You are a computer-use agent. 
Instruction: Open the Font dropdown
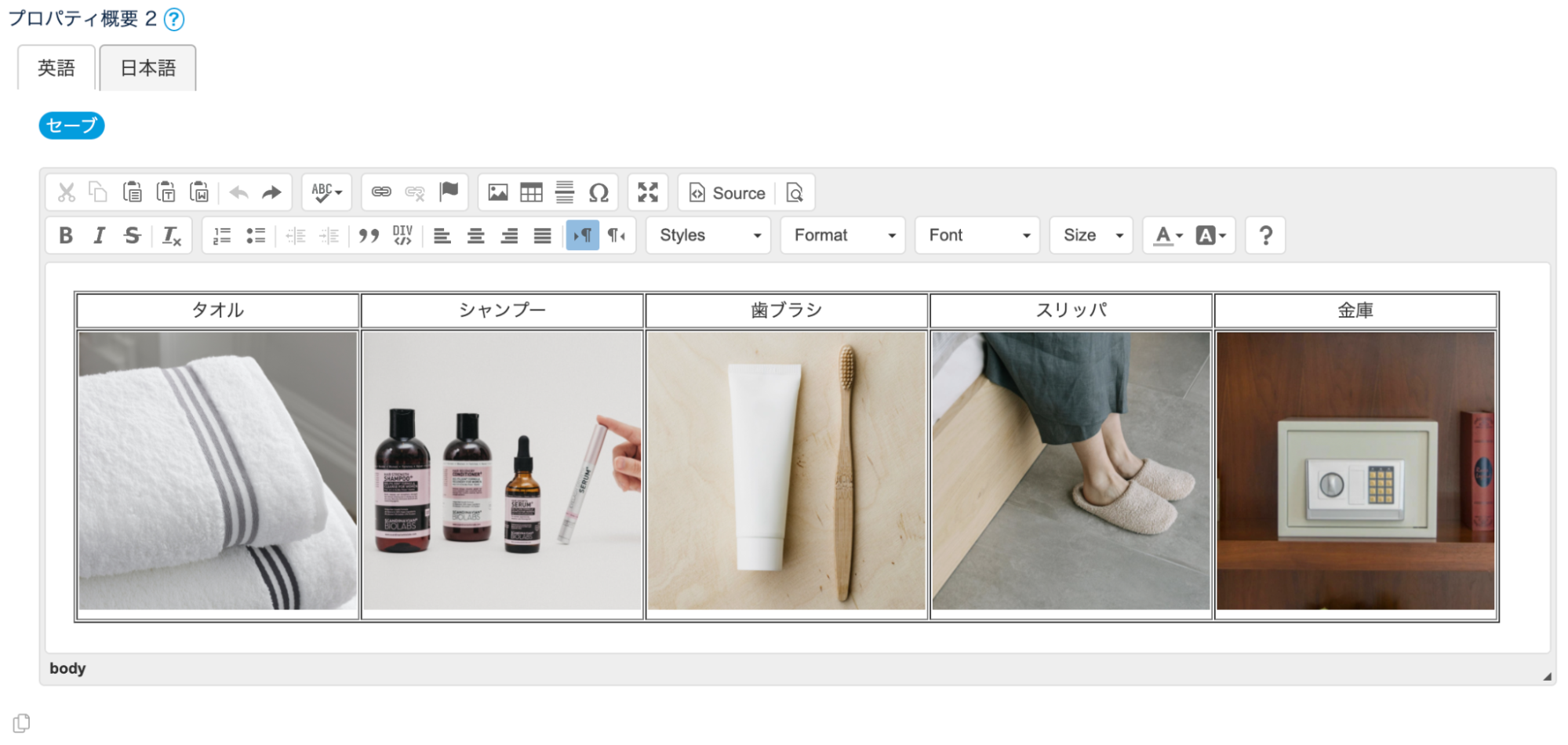[x=977, y=235]
